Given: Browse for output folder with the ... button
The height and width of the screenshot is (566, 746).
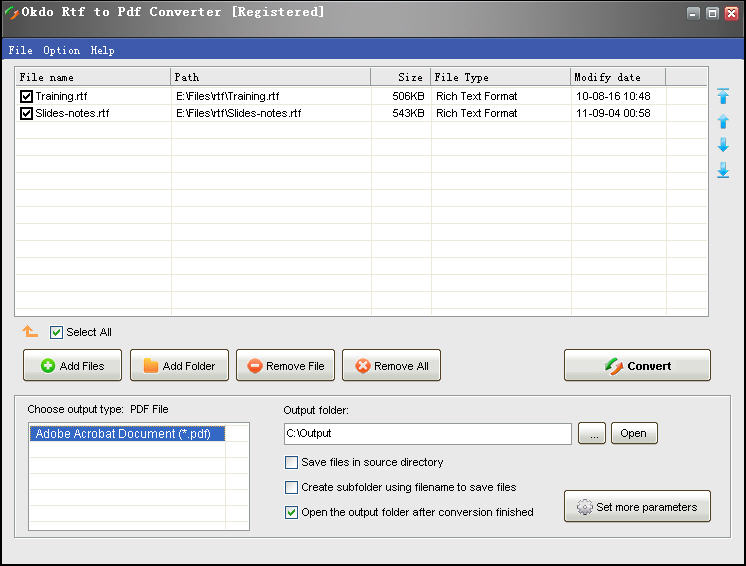Looking at the screenshot, I should 592,433.
